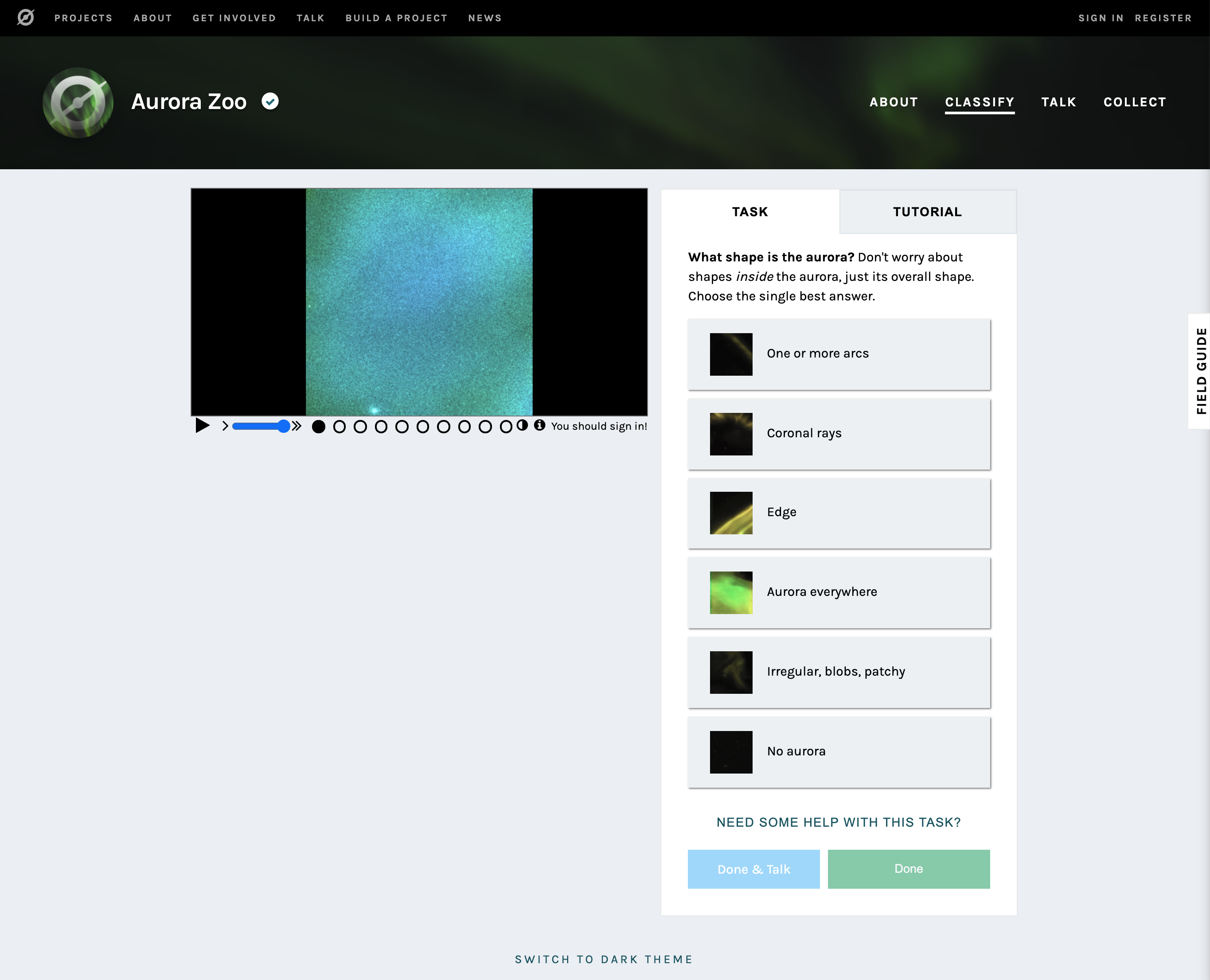Select the tenth frame dot
1210x980 pixels.
tap(507, 427)
